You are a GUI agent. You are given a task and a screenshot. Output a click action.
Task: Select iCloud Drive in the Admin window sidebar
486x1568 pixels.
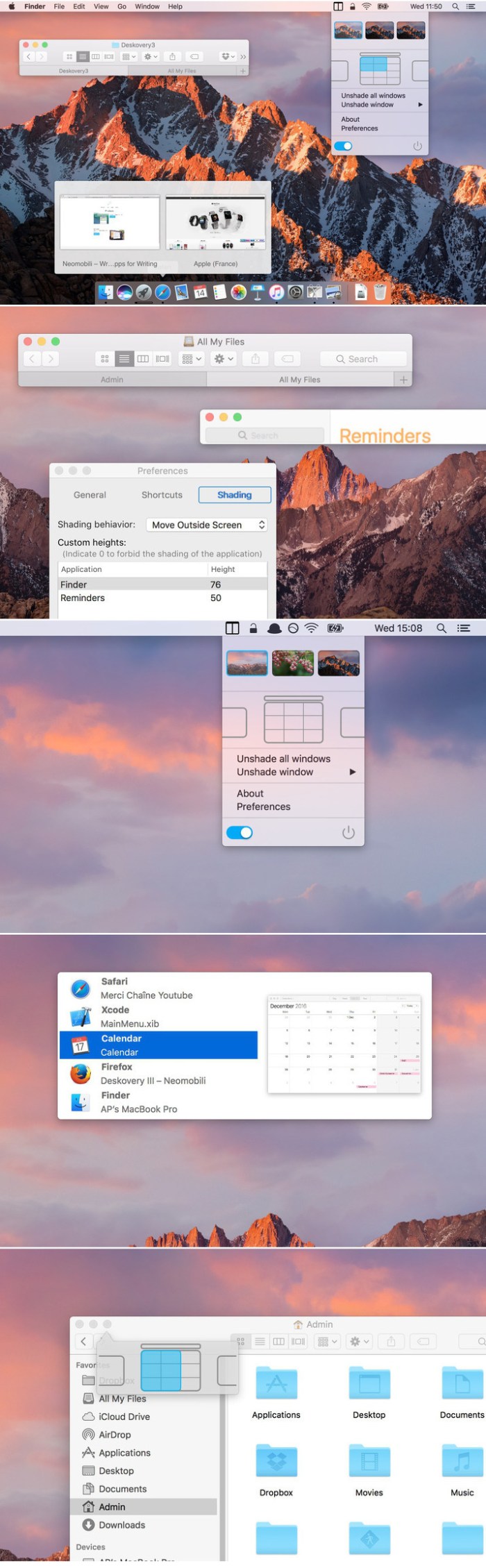click(124, 1417)
